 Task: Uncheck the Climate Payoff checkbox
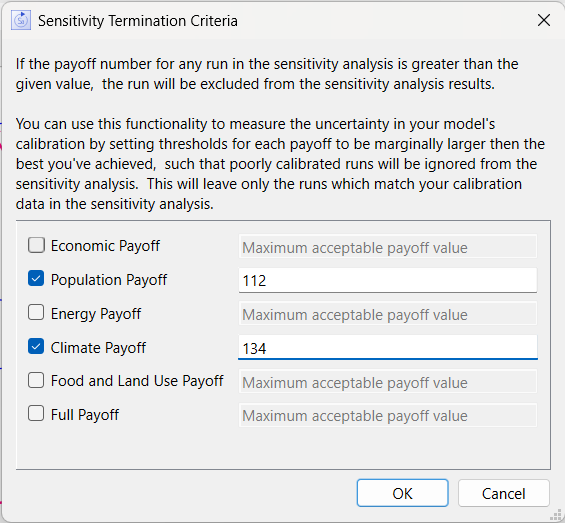36,346
